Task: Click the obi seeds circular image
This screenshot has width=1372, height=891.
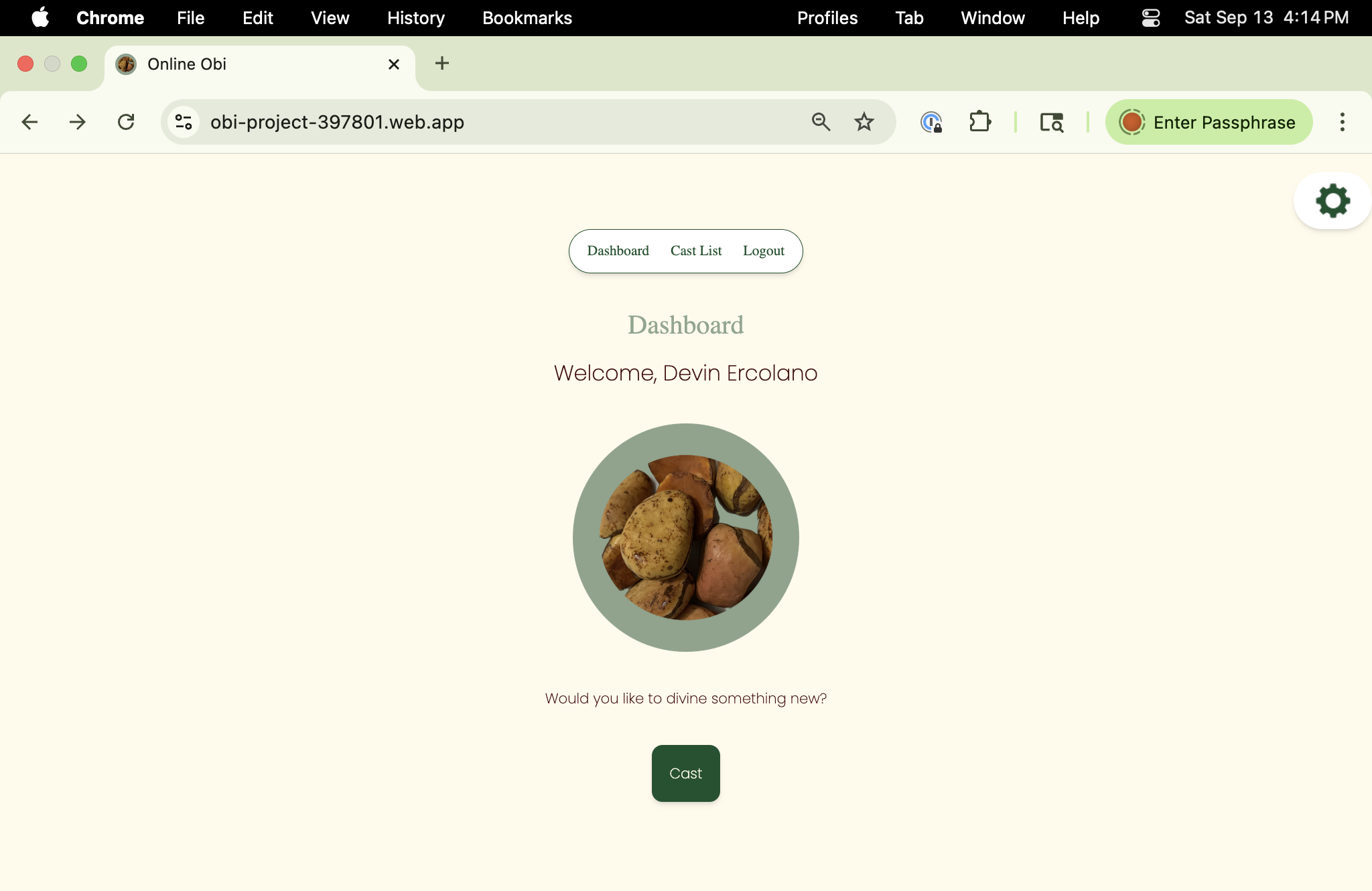Action: click(685, 537)
